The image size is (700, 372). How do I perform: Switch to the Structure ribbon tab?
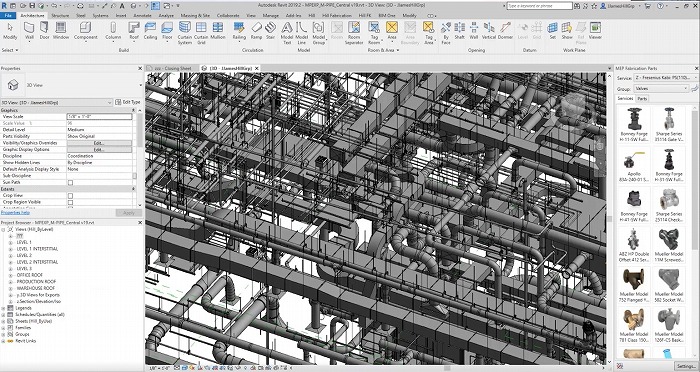[x=60, y=15]
